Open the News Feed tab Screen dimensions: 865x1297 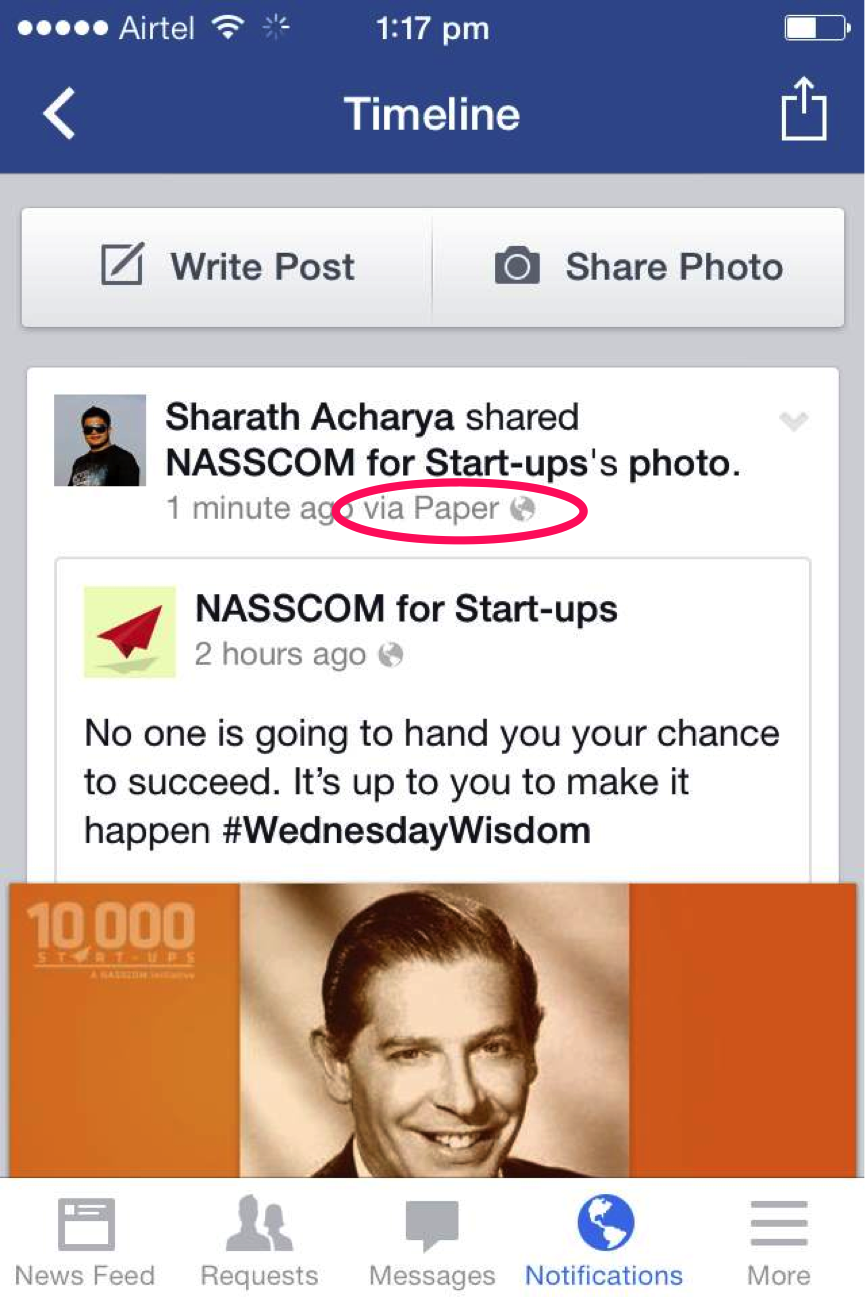coord(85,1241)
